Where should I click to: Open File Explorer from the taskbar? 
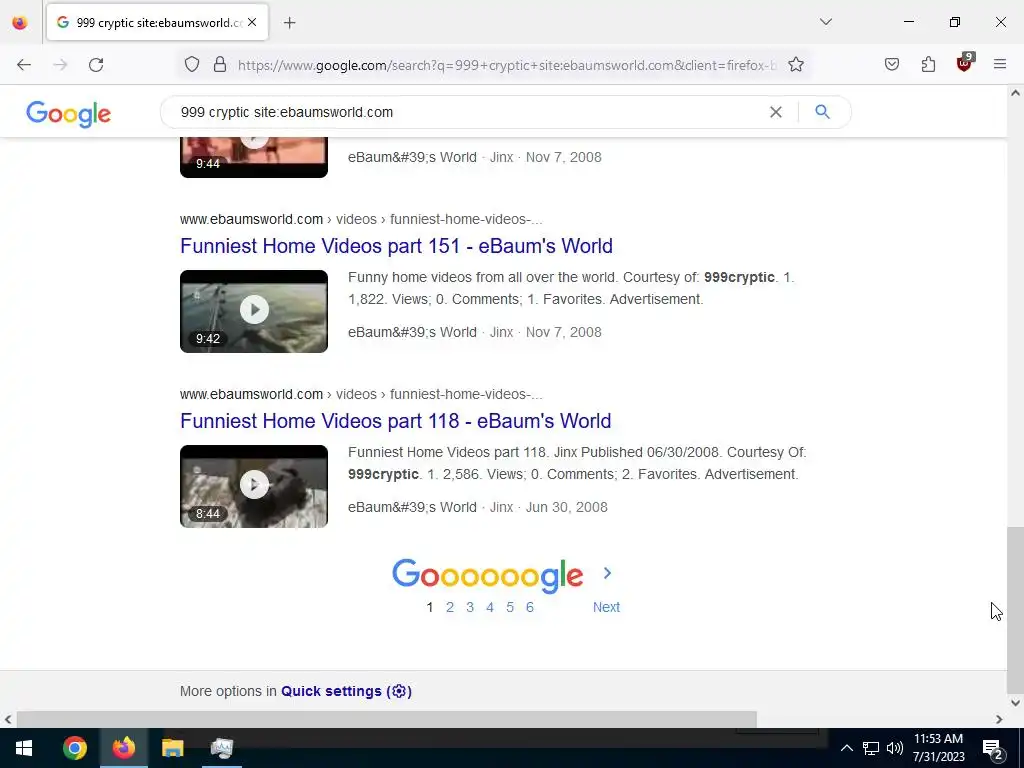point(172,748)
